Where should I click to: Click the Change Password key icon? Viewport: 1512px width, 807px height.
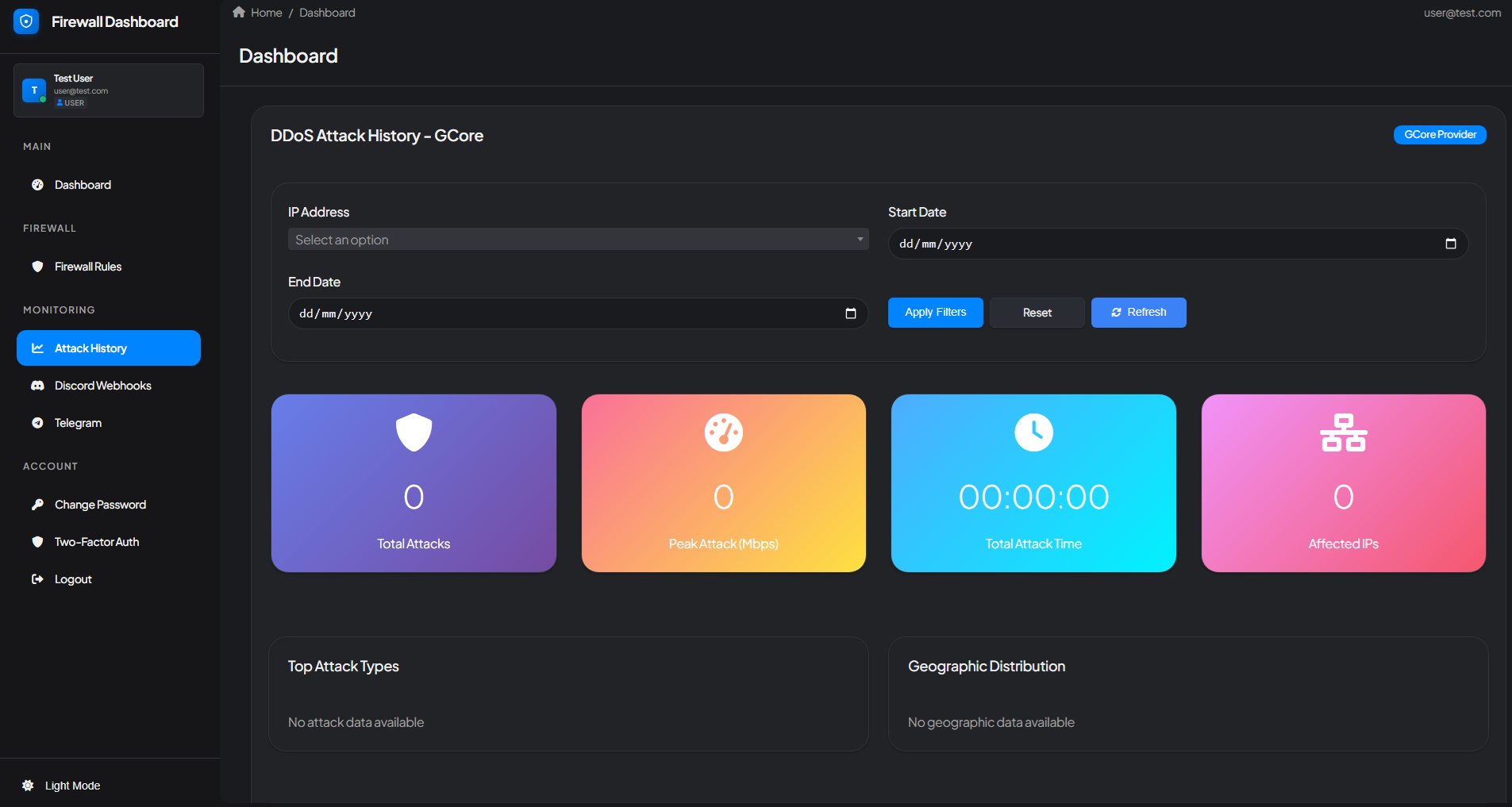[x=37, y=505]
